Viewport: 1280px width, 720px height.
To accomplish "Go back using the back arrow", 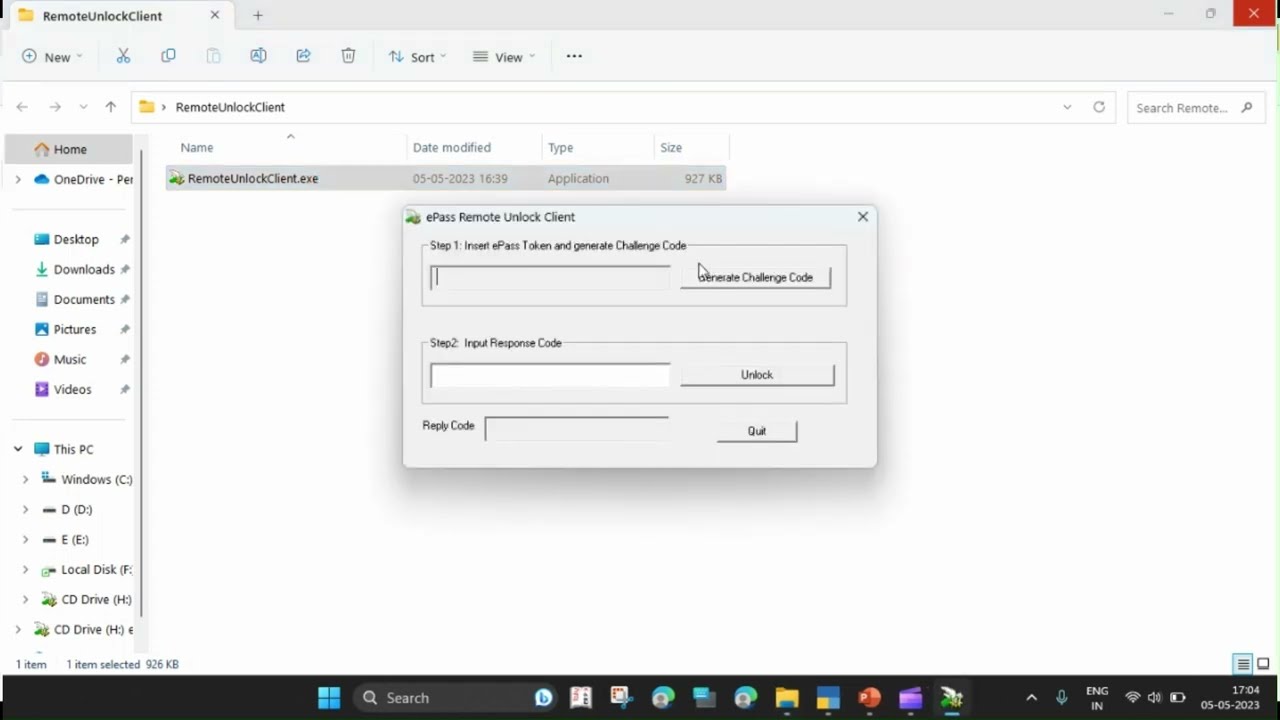I will pos(22,107).
